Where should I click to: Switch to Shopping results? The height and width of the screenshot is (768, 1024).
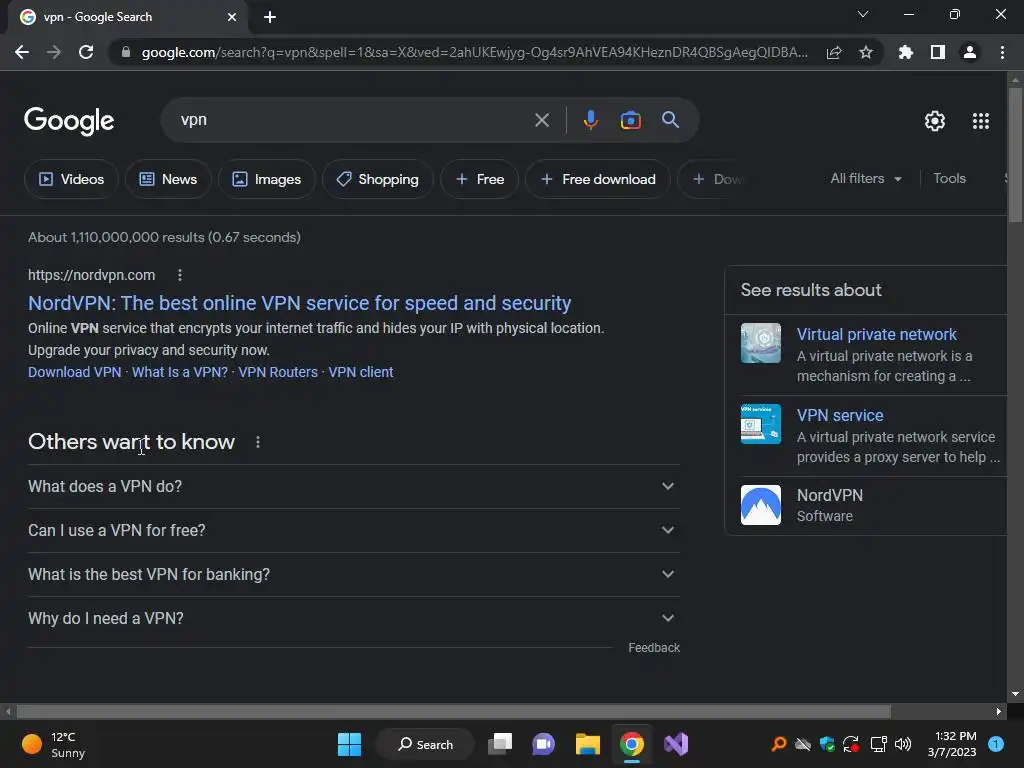[x=377, y=179]
